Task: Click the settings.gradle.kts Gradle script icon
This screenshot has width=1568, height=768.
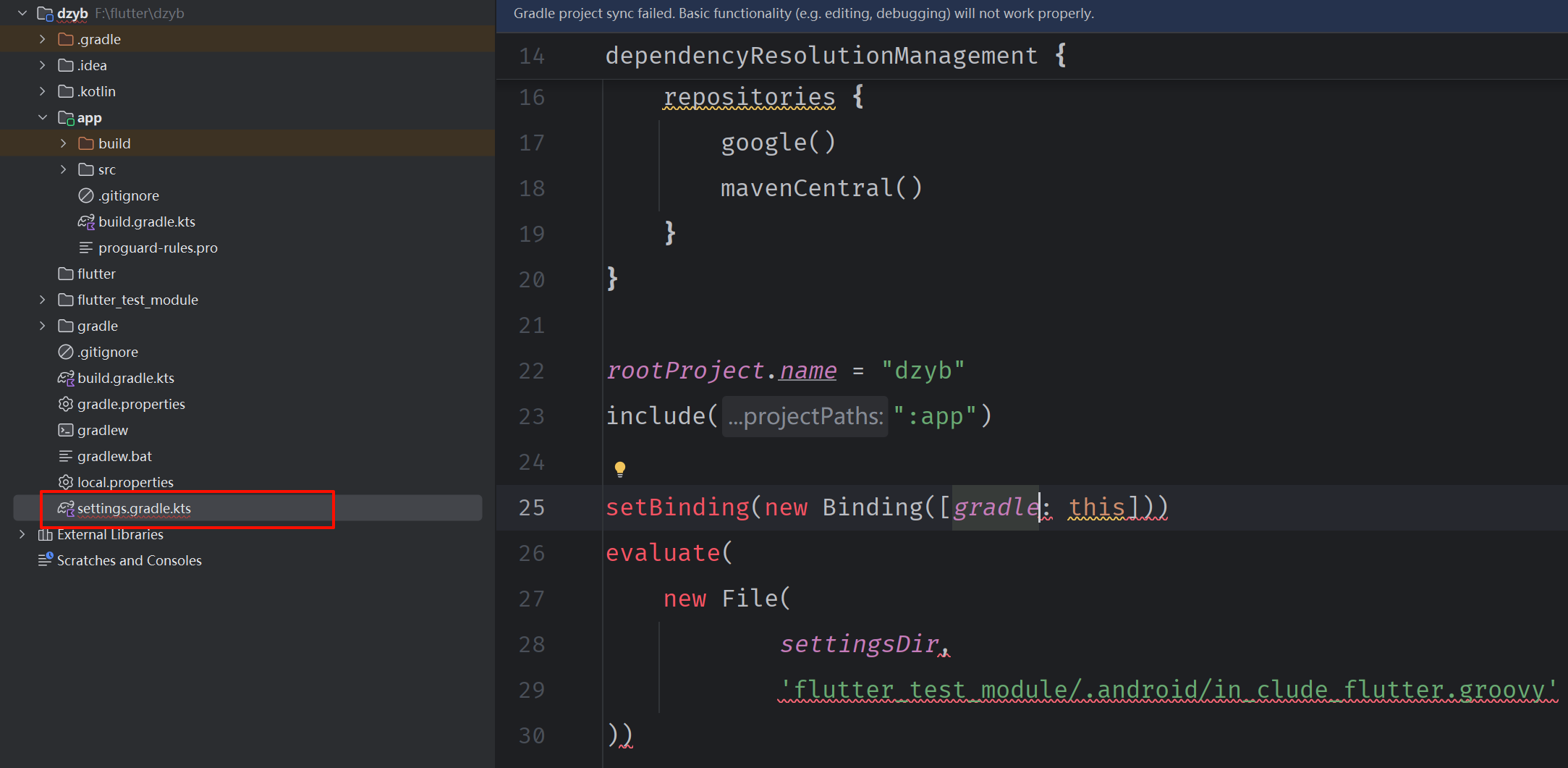Action: coord(66,508)
